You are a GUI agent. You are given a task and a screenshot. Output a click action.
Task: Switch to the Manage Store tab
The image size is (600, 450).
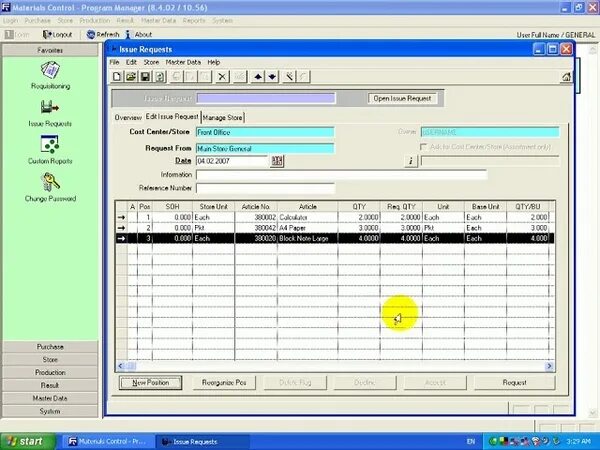[x=223, y=117]
